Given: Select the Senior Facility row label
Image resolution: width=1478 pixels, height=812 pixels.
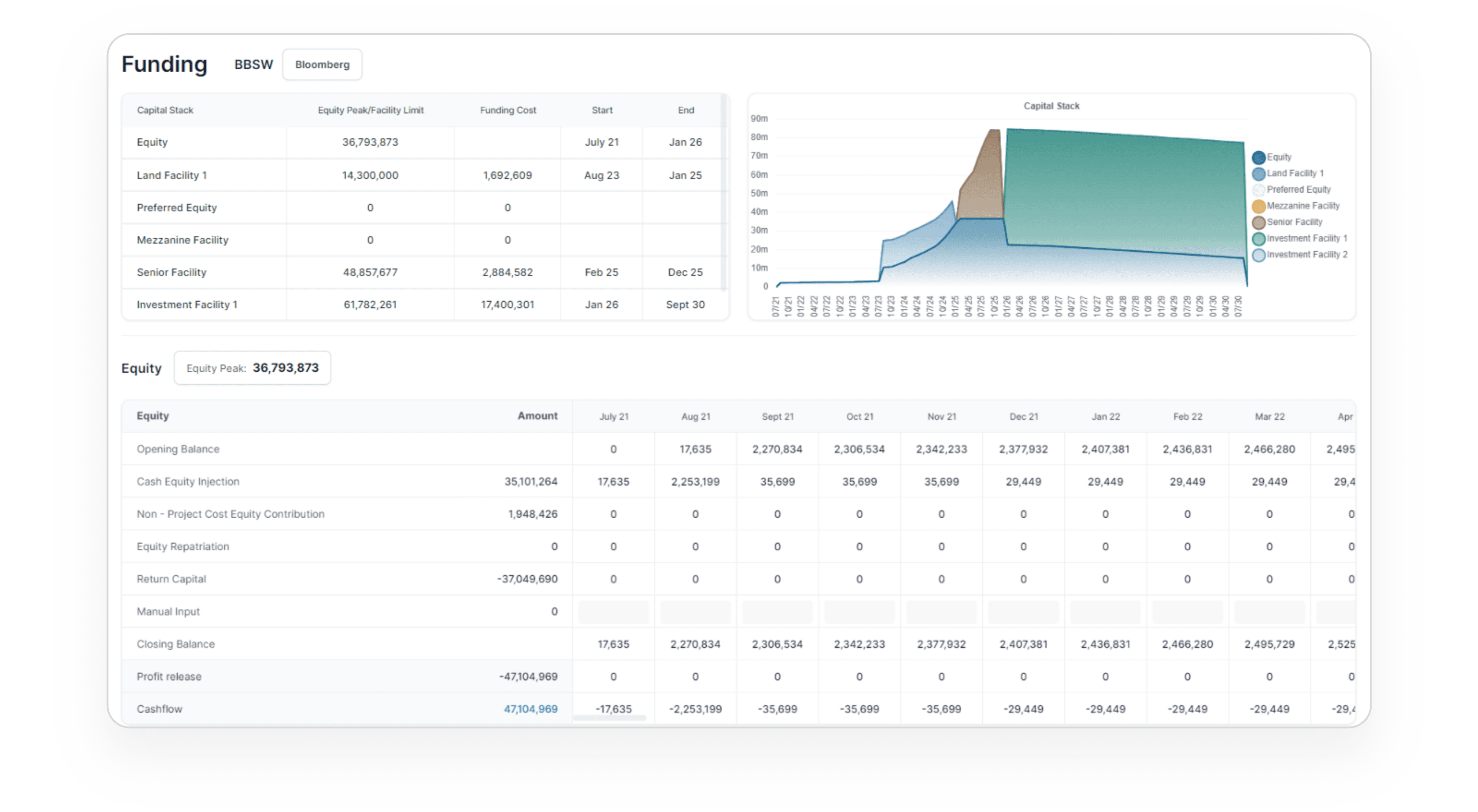Looking at the screenshot, I should 172,272.
